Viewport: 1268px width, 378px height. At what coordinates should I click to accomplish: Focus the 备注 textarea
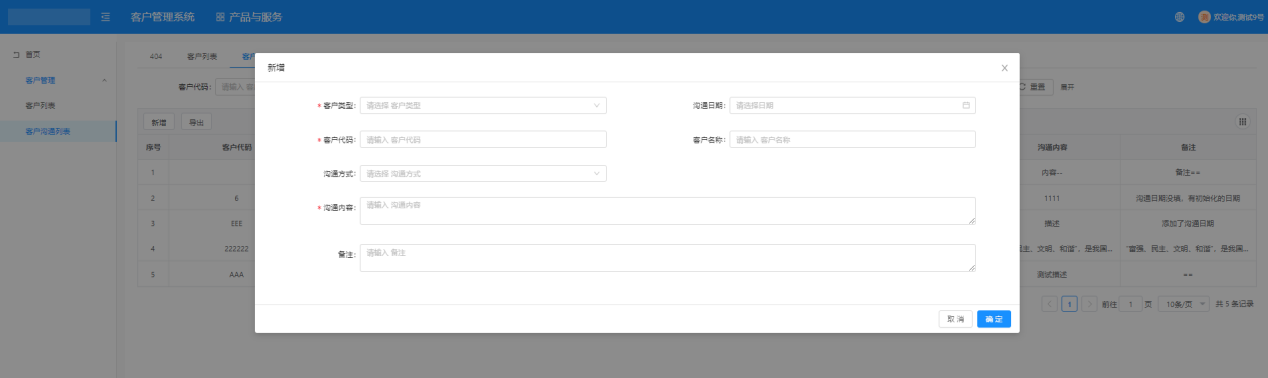click(668, 258)
